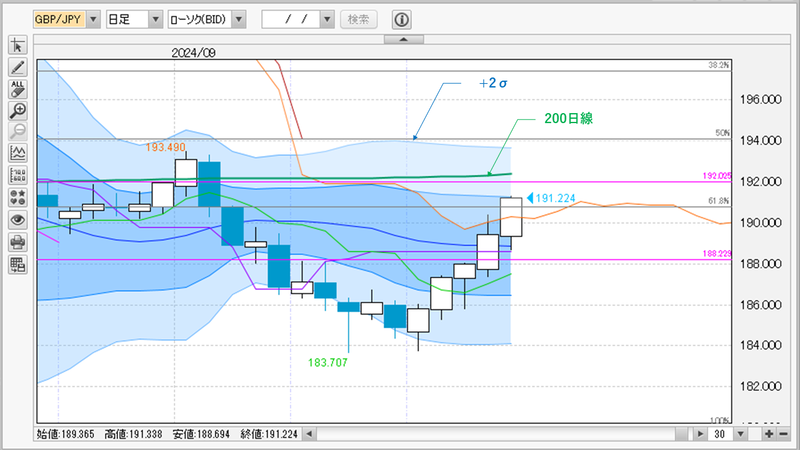Click the 2024/09 date label
The image size is (800, 450).
point(193,53)
